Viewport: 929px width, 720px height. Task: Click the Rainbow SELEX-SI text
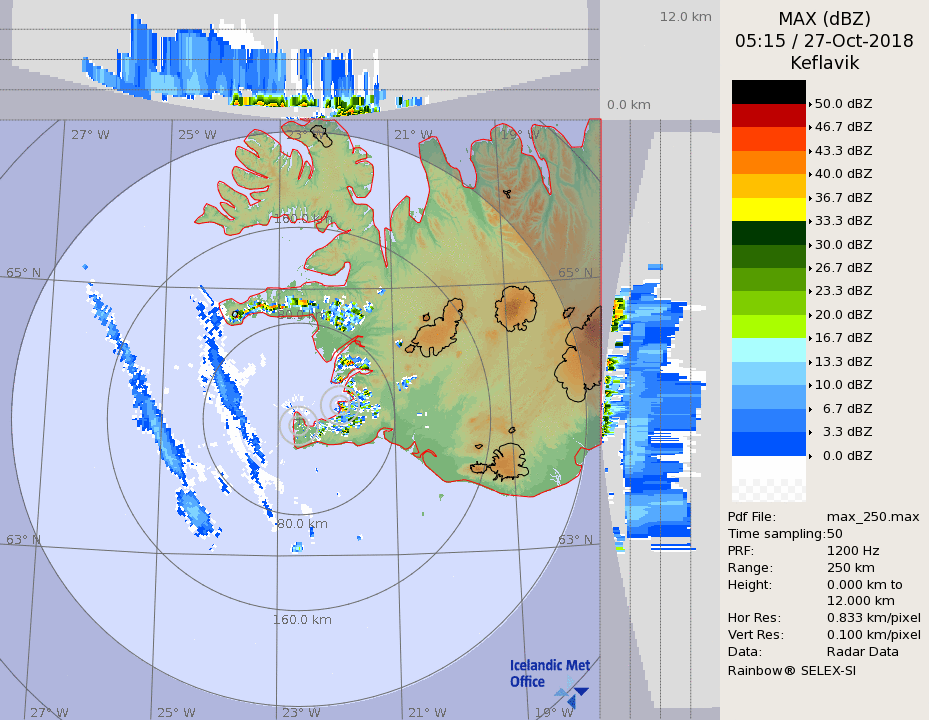tap(791, 670)
